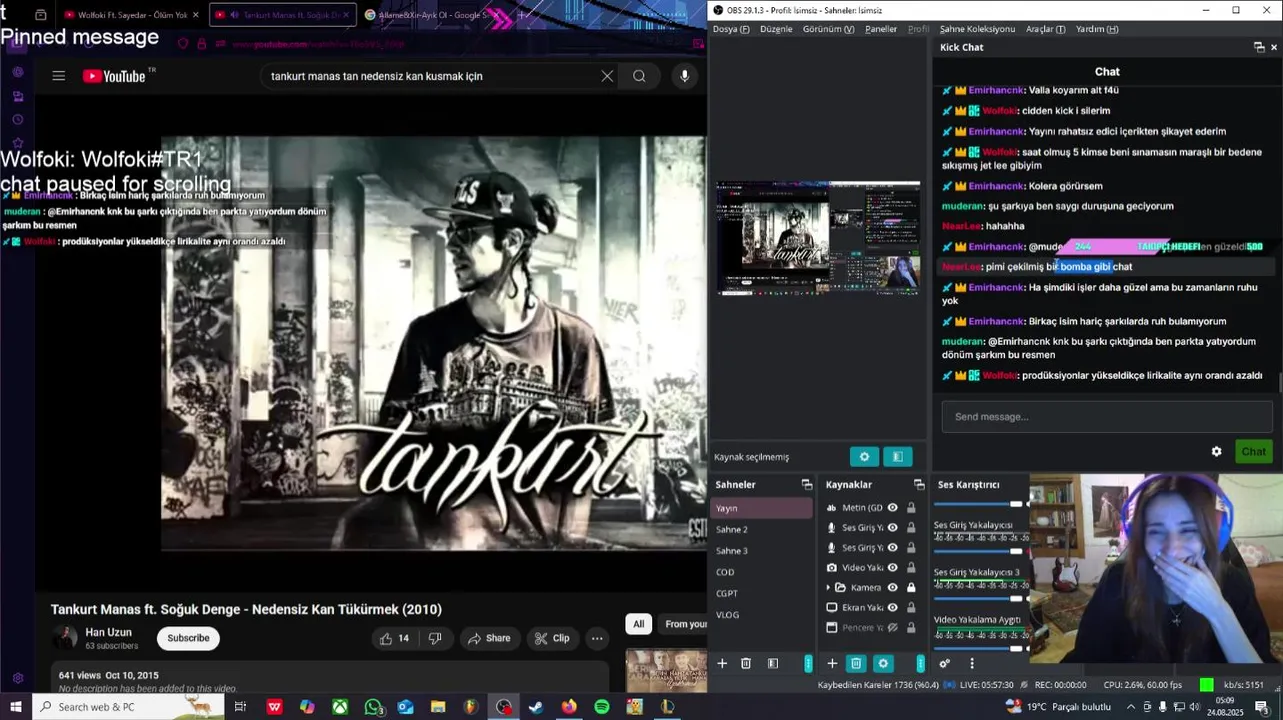Screen dimensions: 1283x720
Task: Remove selected source in Kaynaklar toolbar
Action: click(x=856, y=663)
